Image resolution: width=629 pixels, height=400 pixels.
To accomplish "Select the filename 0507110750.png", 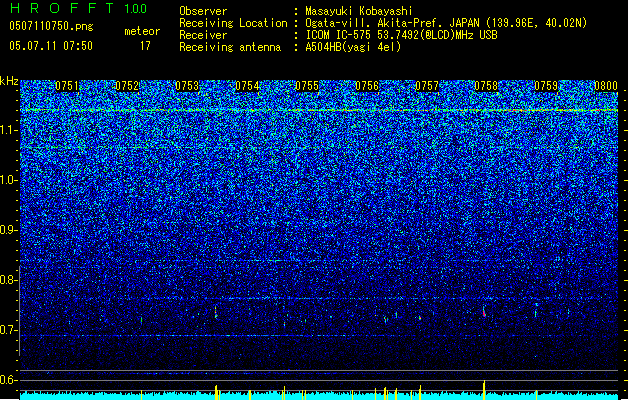I will (x=51, y=27).
